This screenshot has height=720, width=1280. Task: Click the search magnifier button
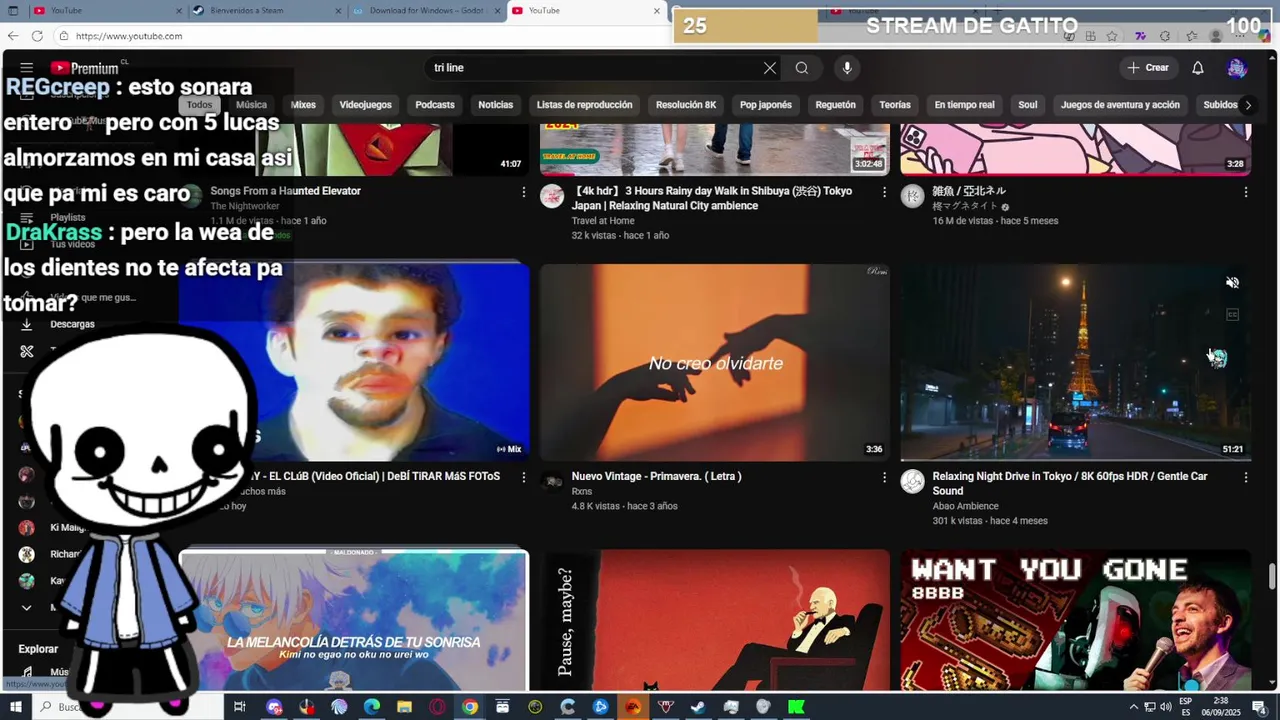(x=802, y=68)
